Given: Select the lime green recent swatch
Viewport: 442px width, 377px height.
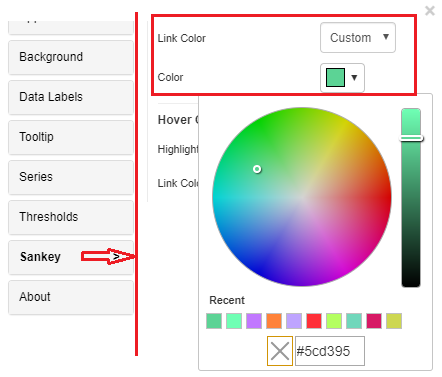Looking at the screenshot, I should (334, 321).
